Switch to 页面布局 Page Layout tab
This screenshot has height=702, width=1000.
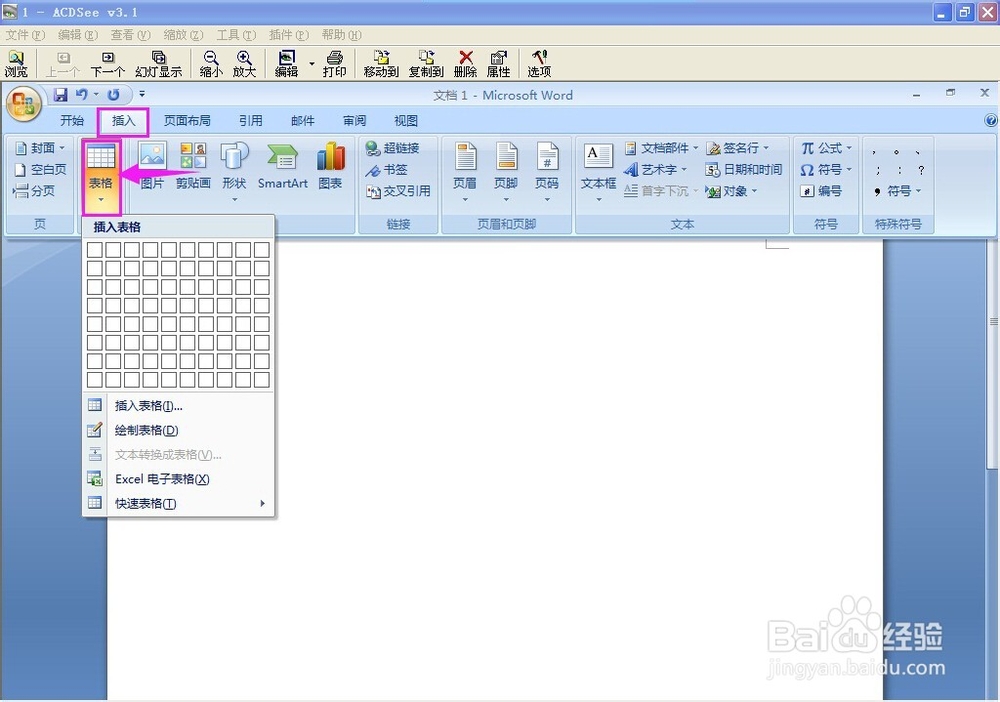(x=187, y=121)
